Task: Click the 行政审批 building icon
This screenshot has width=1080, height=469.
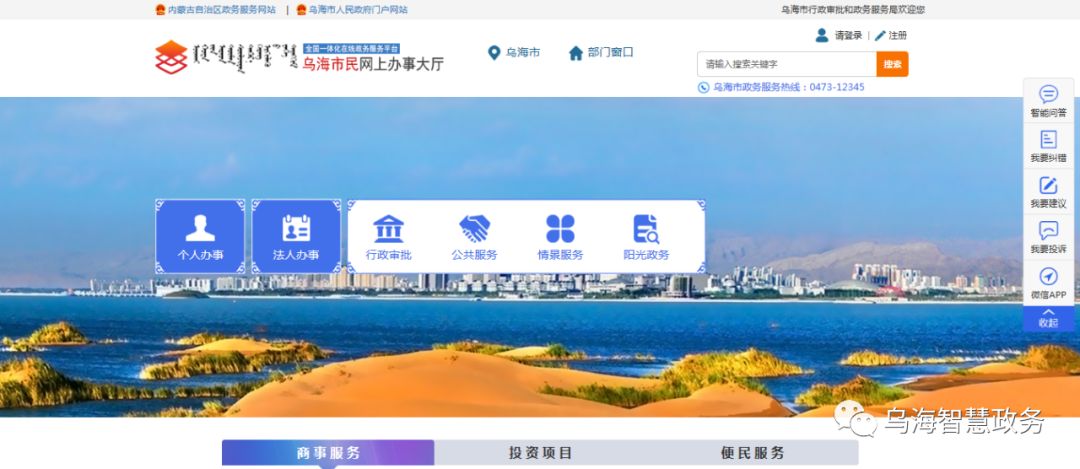Action: click(x=388, y=229)
